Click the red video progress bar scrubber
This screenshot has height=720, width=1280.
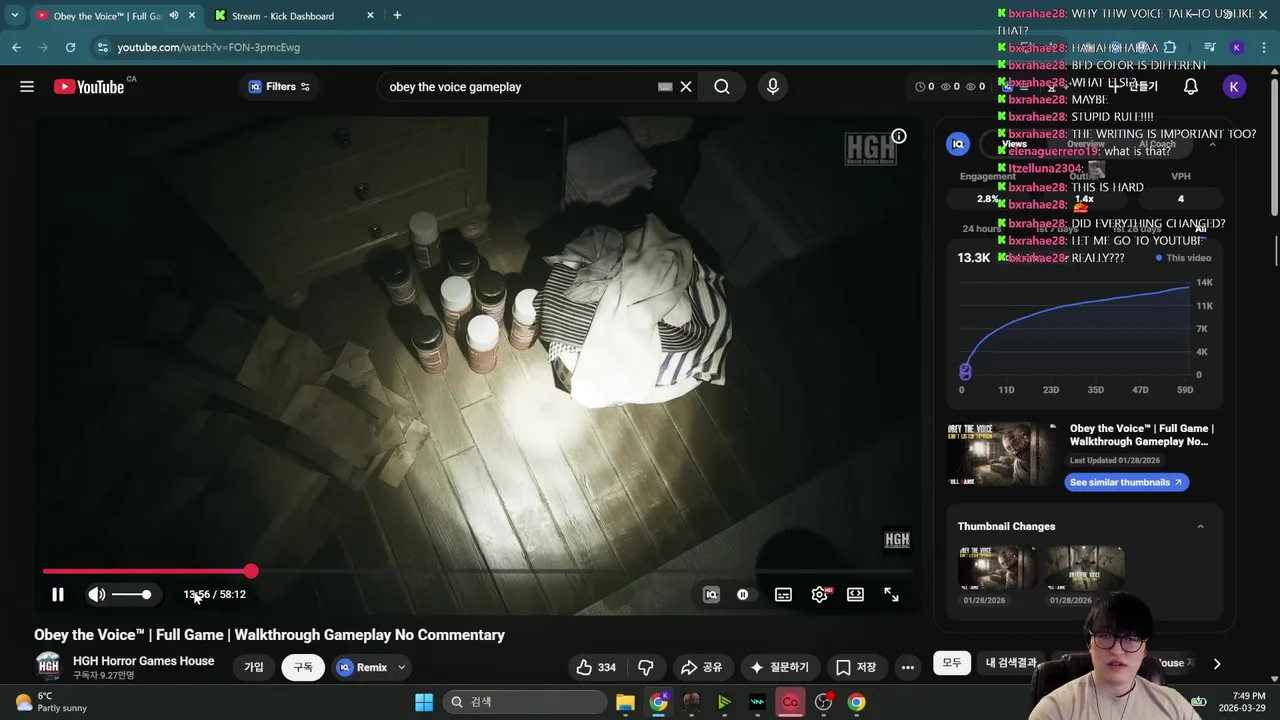[251, 571]
